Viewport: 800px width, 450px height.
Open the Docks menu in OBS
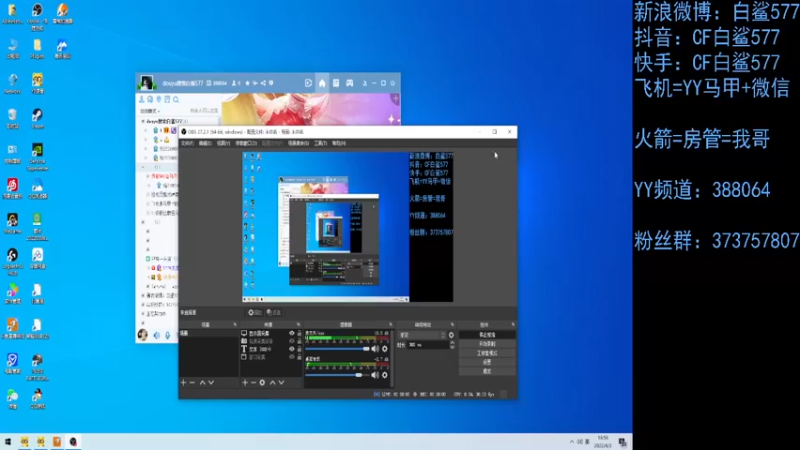(x=246, y=143)
